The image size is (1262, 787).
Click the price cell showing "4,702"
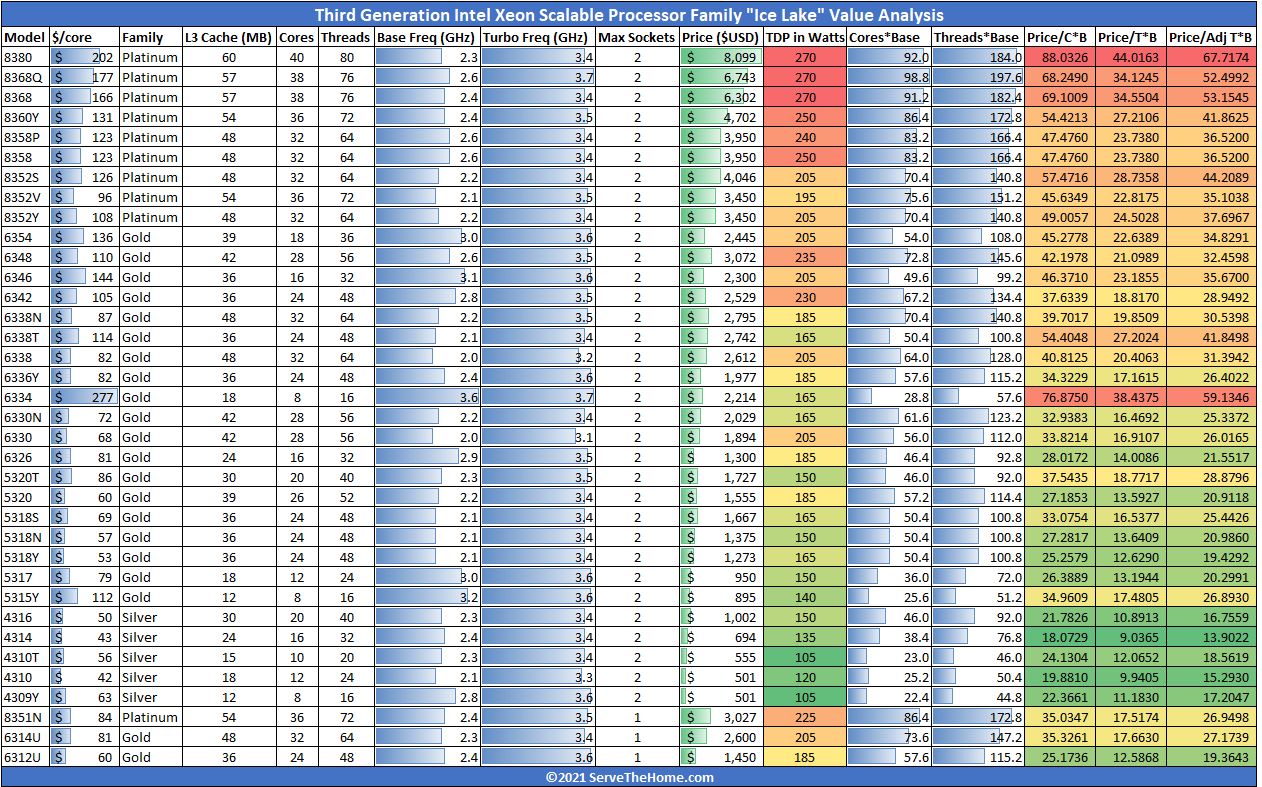pos(721,117)
